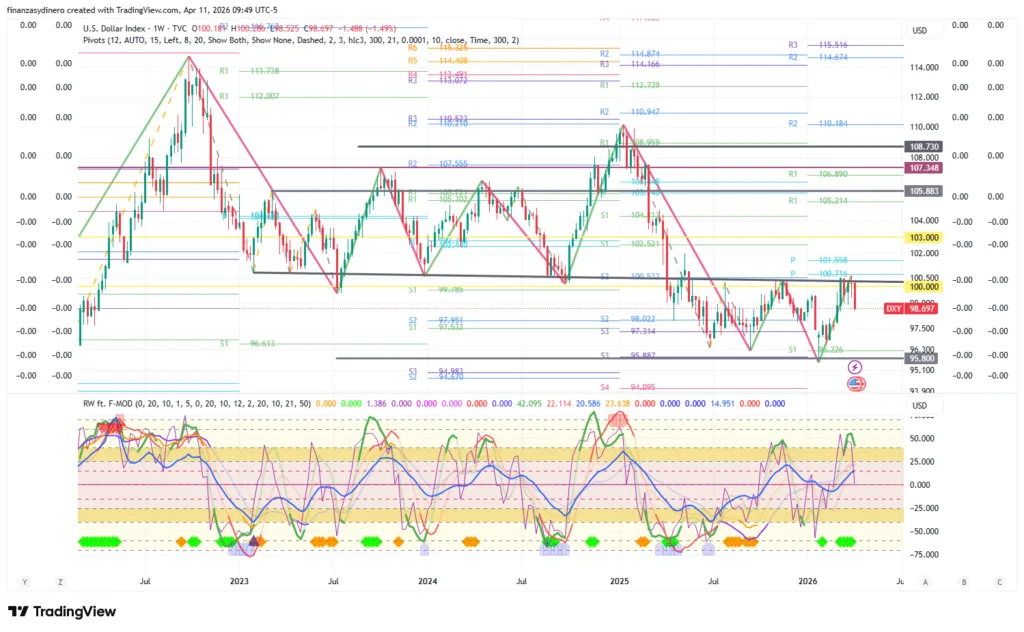Click the 105.883 horizontal line price label
1024x632 pixels.
point(922,191)
